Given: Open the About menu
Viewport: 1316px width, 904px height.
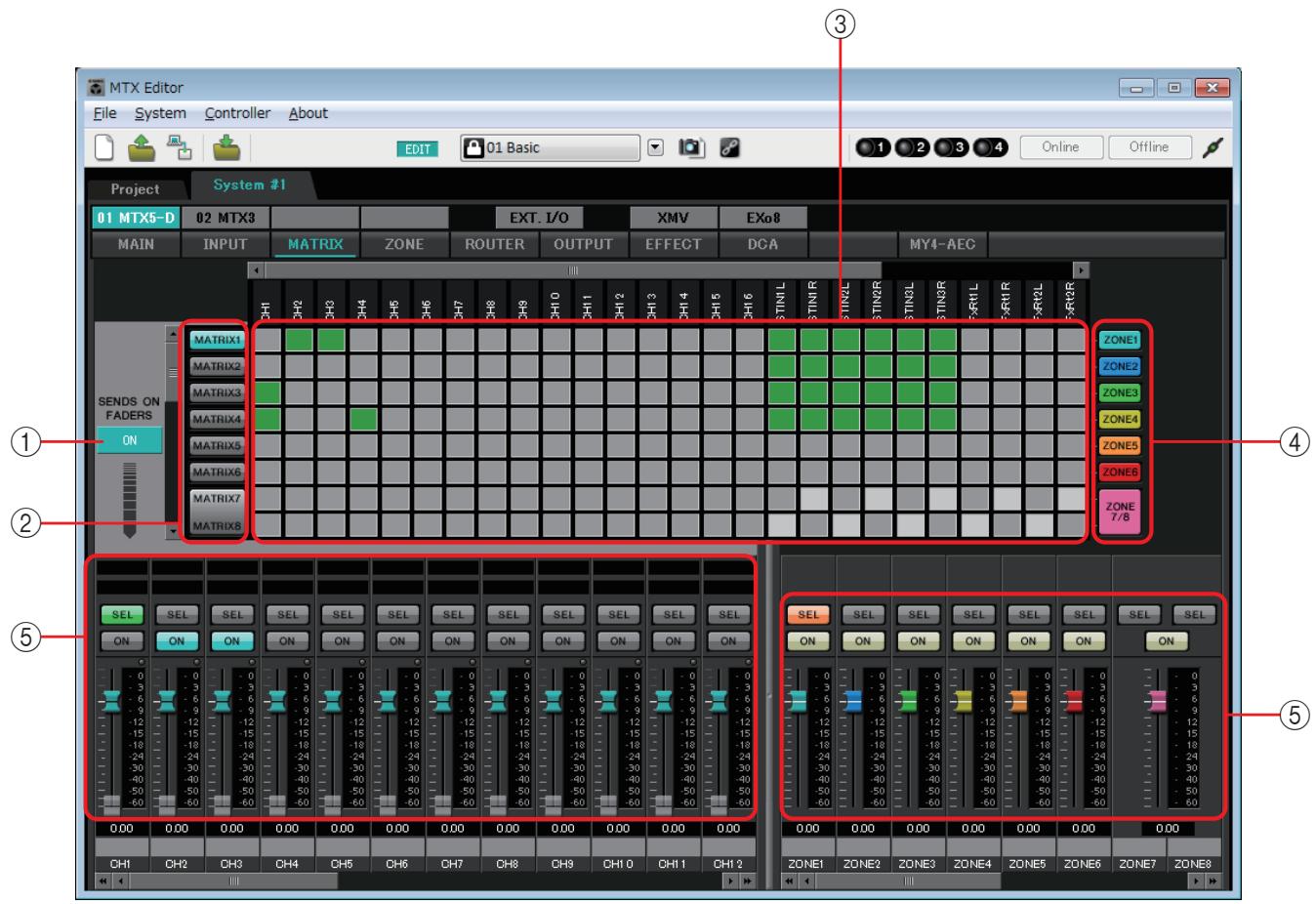Looking at the screenshot, I should tap(308, 113).
